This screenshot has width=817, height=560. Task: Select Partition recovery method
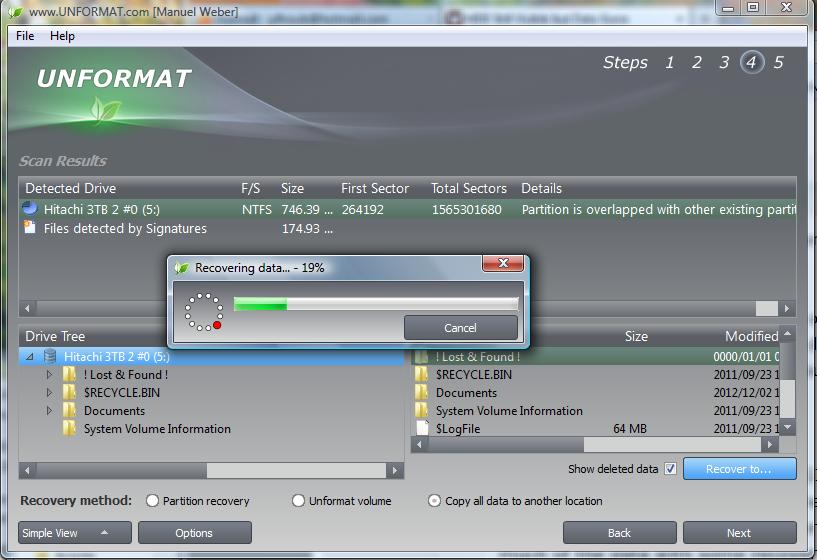click(152, 501)
